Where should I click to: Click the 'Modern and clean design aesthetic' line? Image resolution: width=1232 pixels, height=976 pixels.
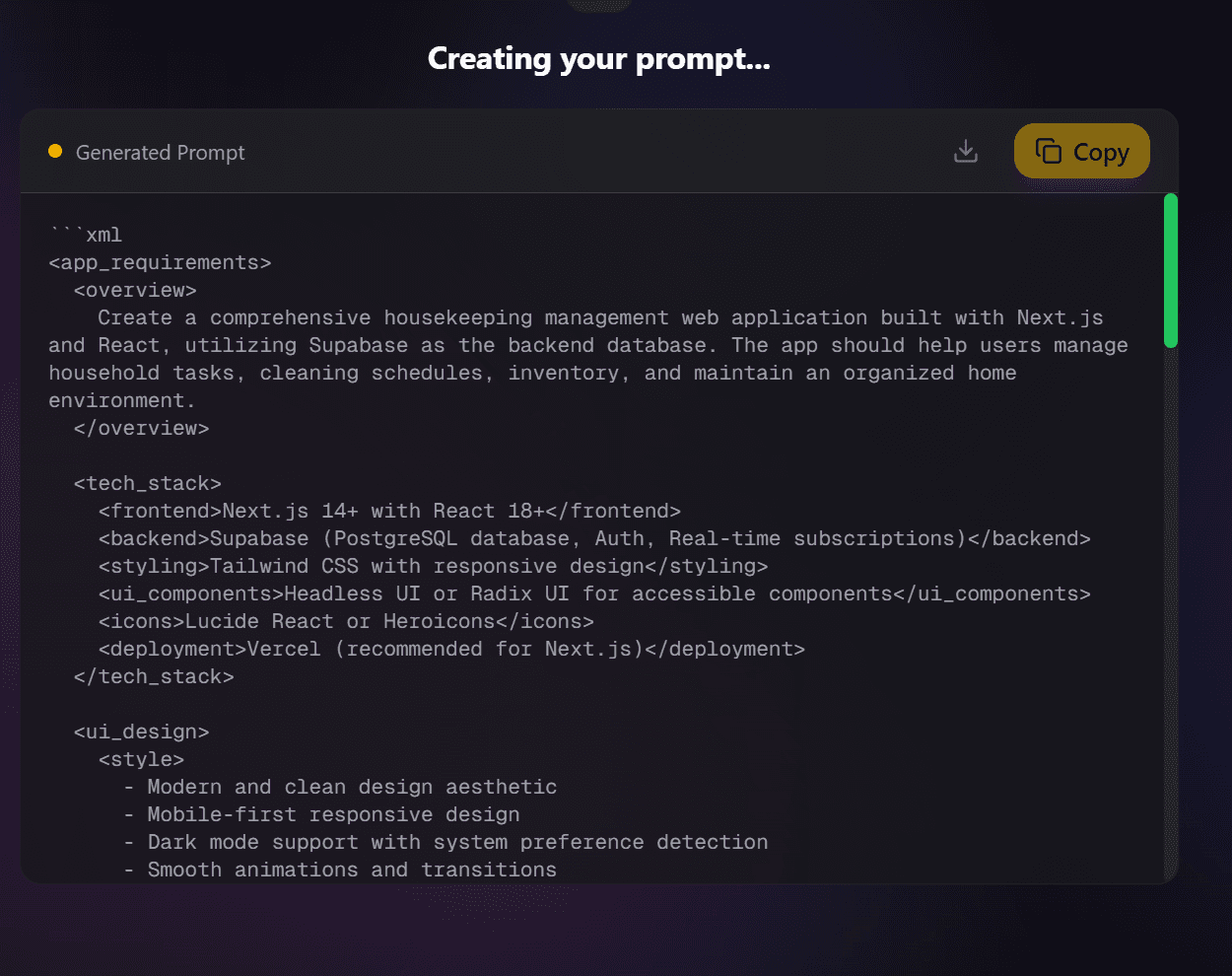(x=340, y=788)
